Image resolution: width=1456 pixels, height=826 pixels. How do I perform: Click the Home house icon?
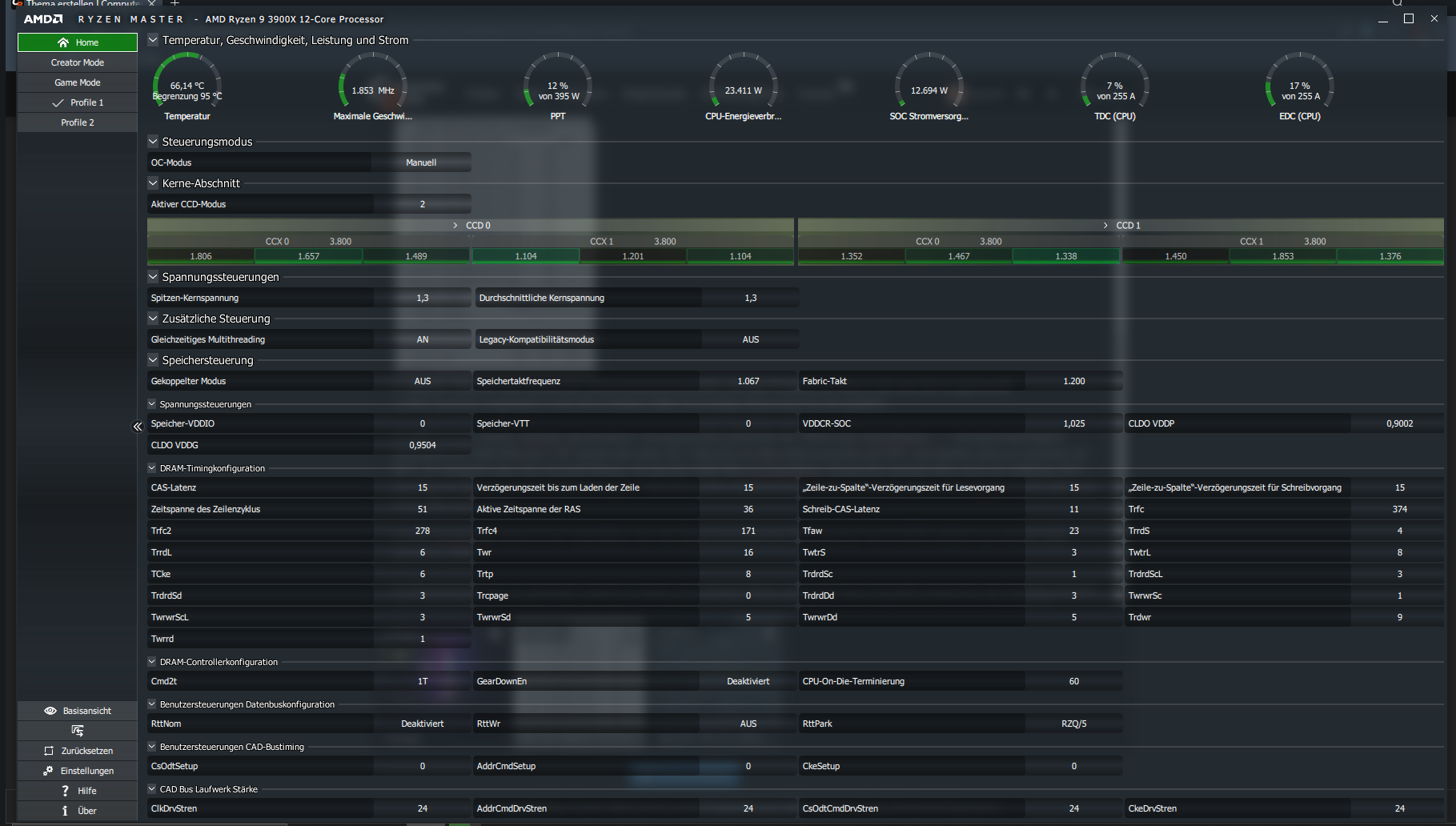pos(63,42)
